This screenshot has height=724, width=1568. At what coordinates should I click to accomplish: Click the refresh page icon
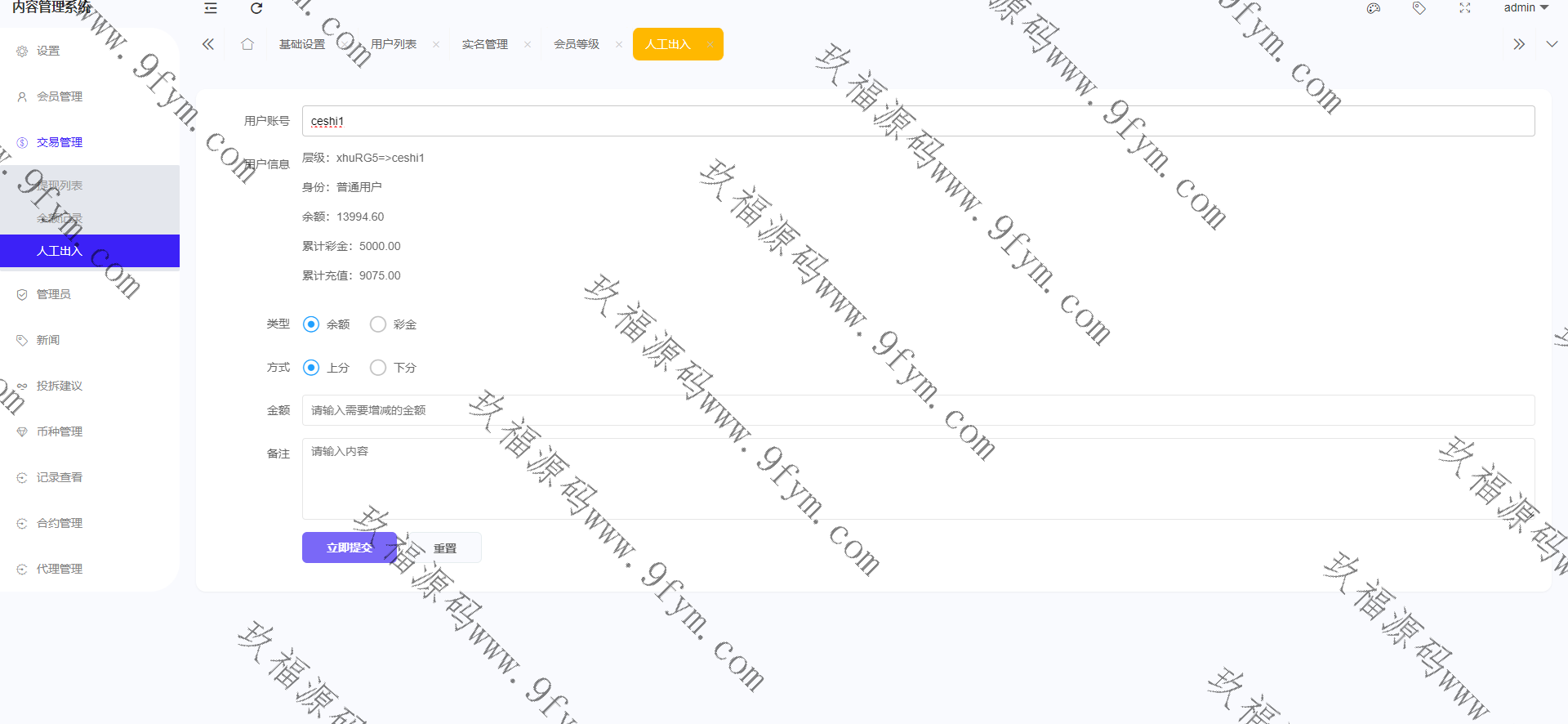[256, 8]
